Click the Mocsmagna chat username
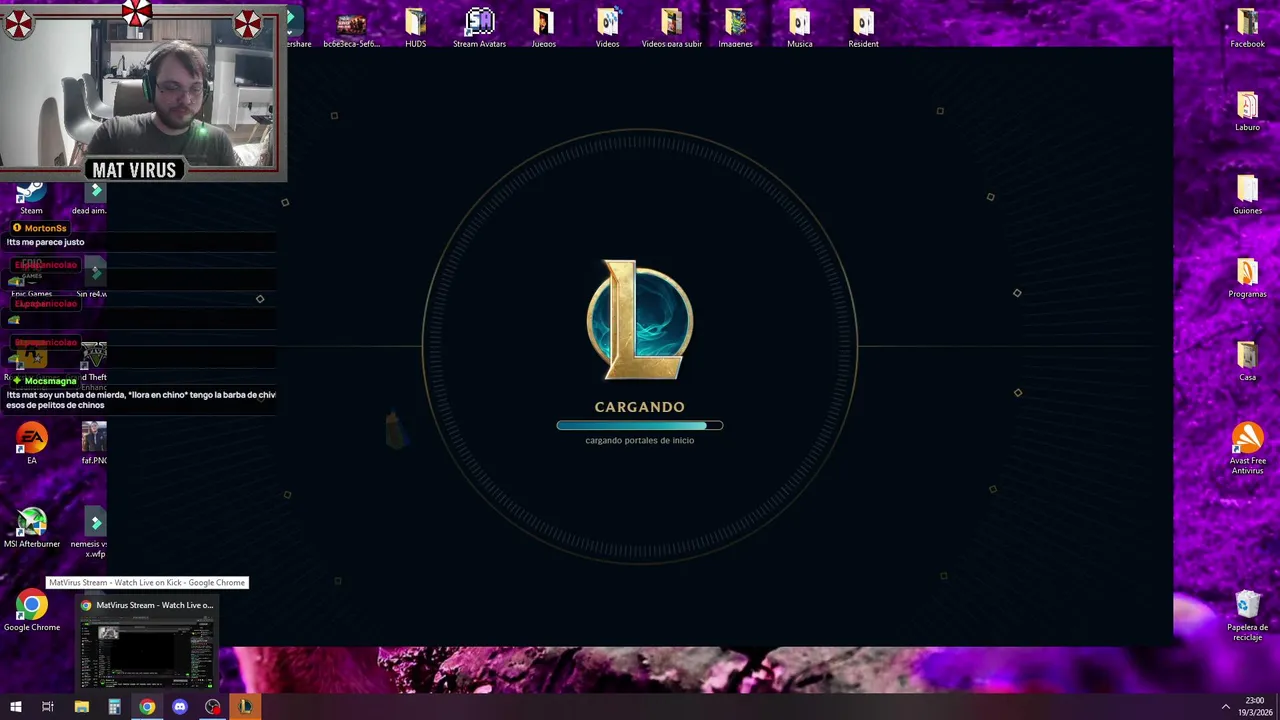Screen dimensions: 1280x720 click(x=50, y=381)
